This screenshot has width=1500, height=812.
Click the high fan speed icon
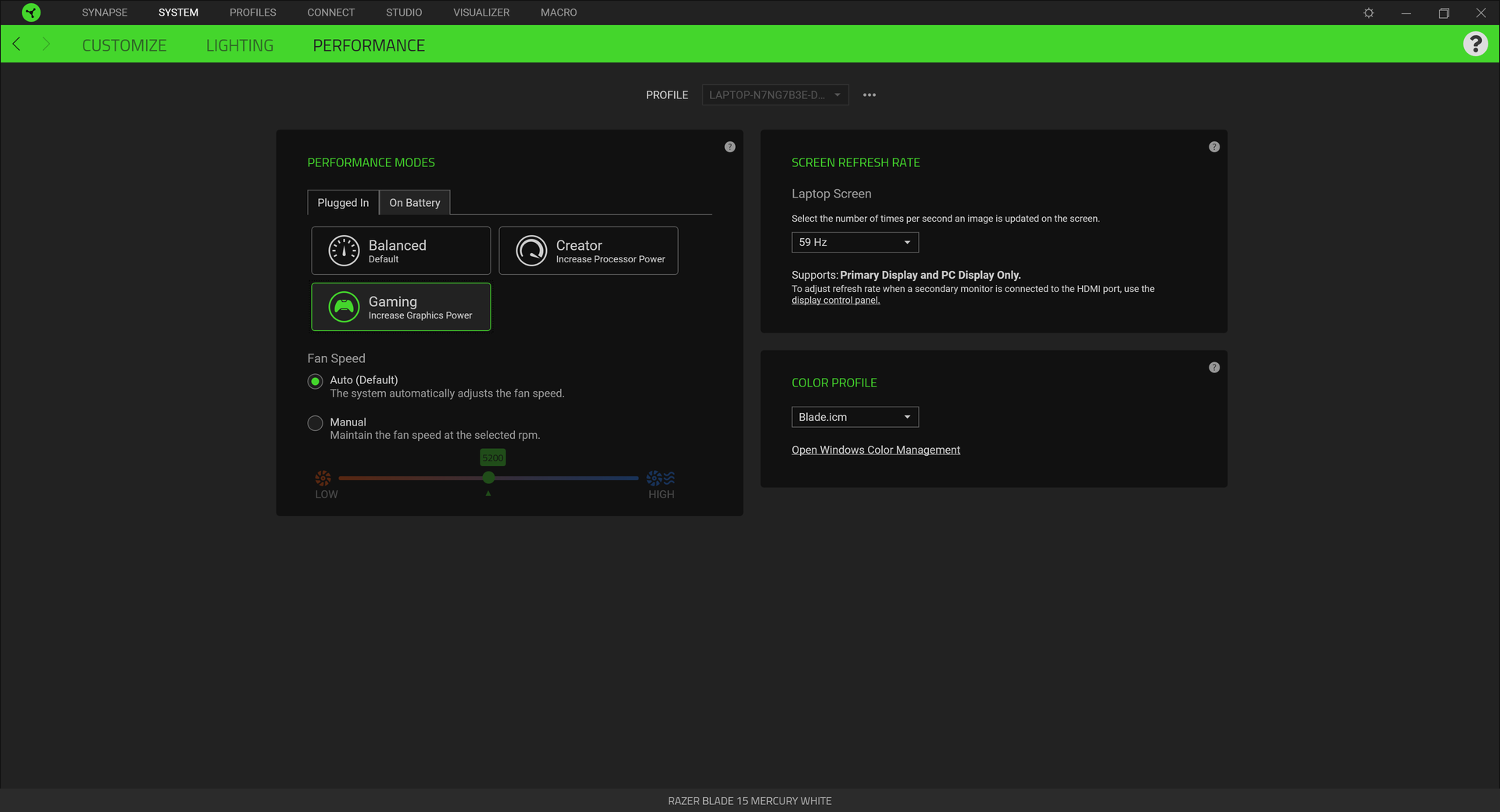click(x=661, y=478)
